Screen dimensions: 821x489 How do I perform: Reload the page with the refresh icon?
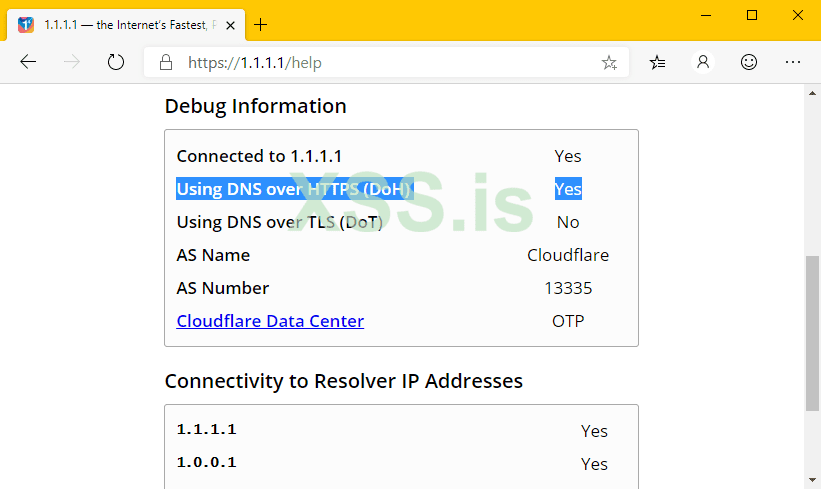(116, 62)
